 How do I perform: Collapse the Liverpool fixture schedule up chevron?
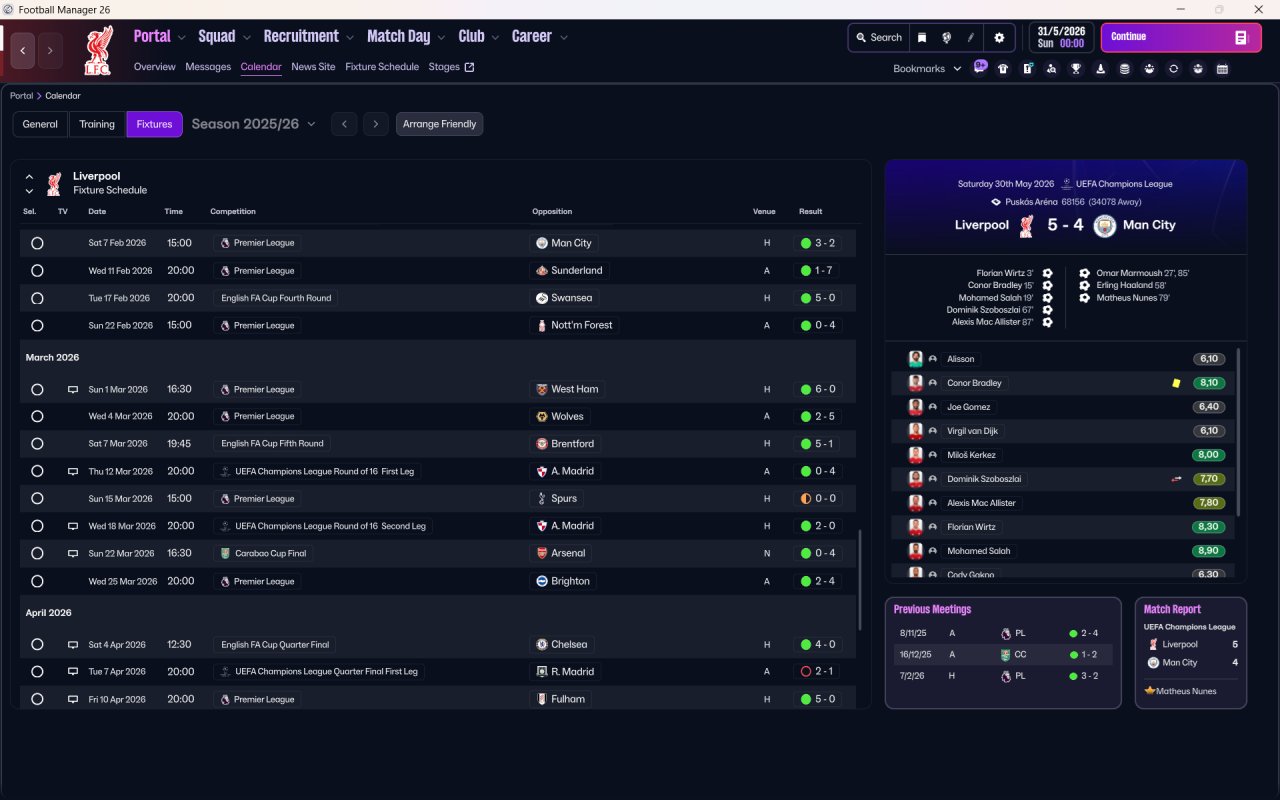tap(29, 176)
